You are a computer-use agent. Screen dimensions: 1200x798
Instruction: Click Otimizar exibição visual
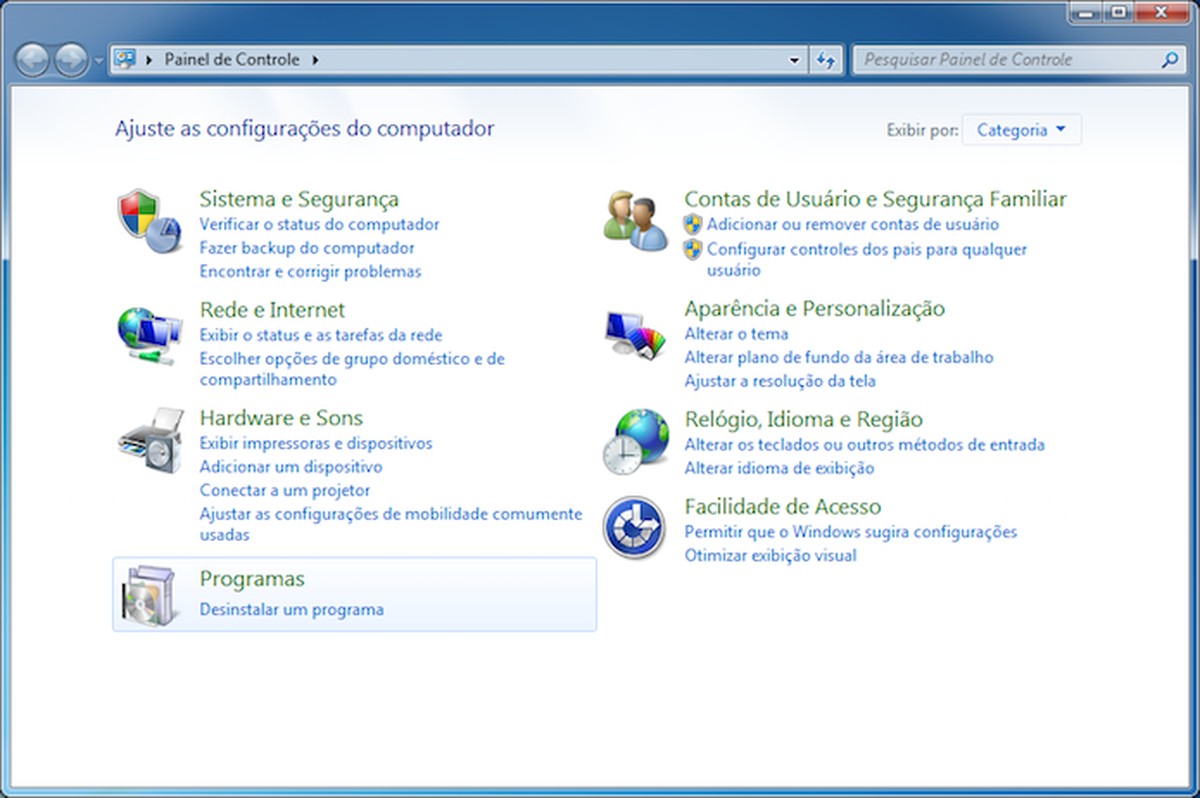[771, 556]
